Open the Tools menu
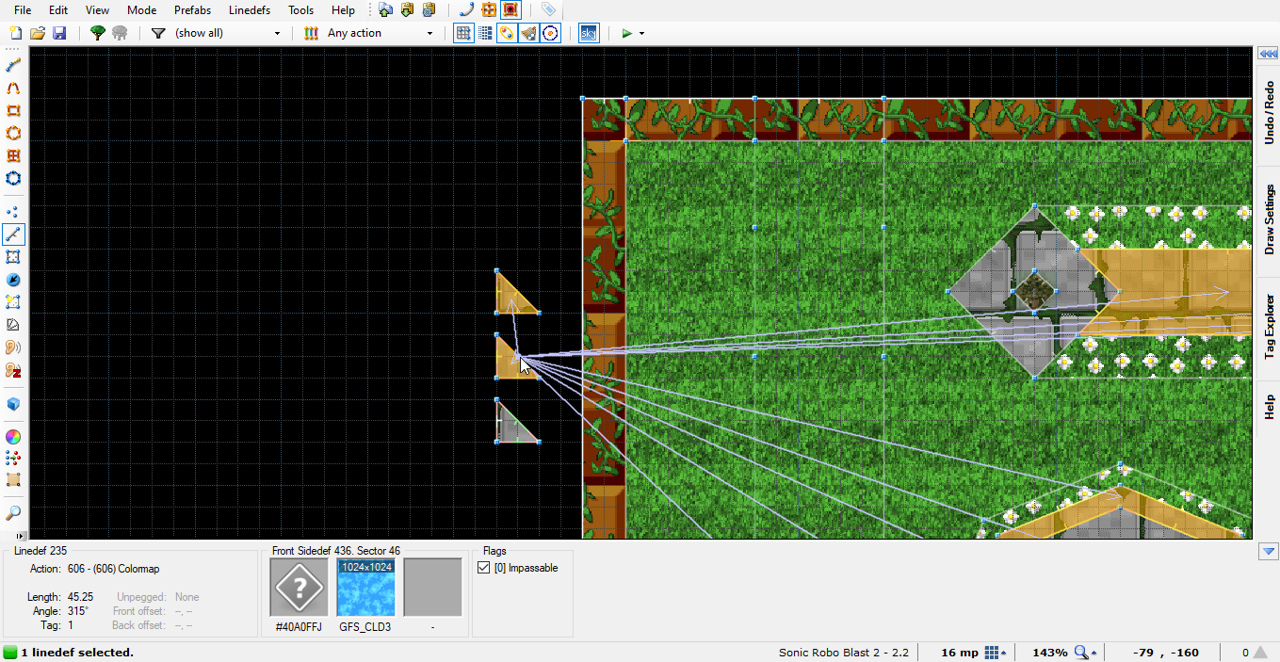Screen dimensions: 1280x662 pyautogui.click(x=301, y=10)
